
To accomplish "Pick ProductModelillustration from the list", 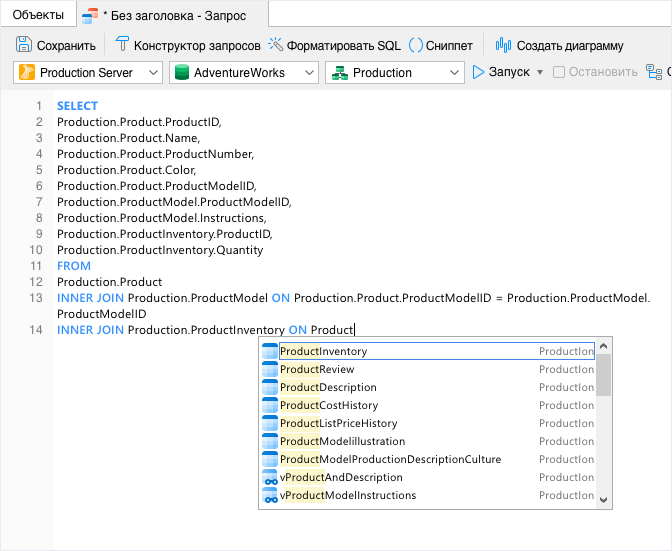I will [x=437, y=441].
